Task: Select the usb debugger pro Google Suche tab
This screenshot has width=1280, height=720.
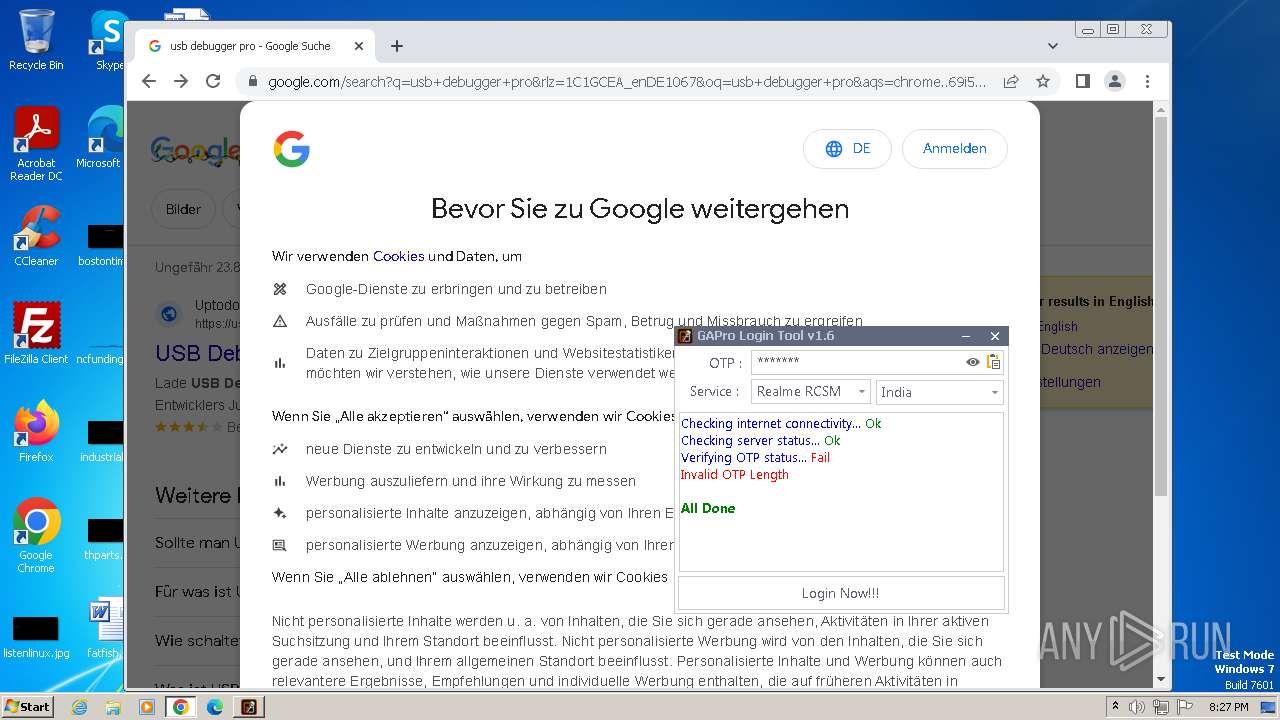Action: (254, 46)
